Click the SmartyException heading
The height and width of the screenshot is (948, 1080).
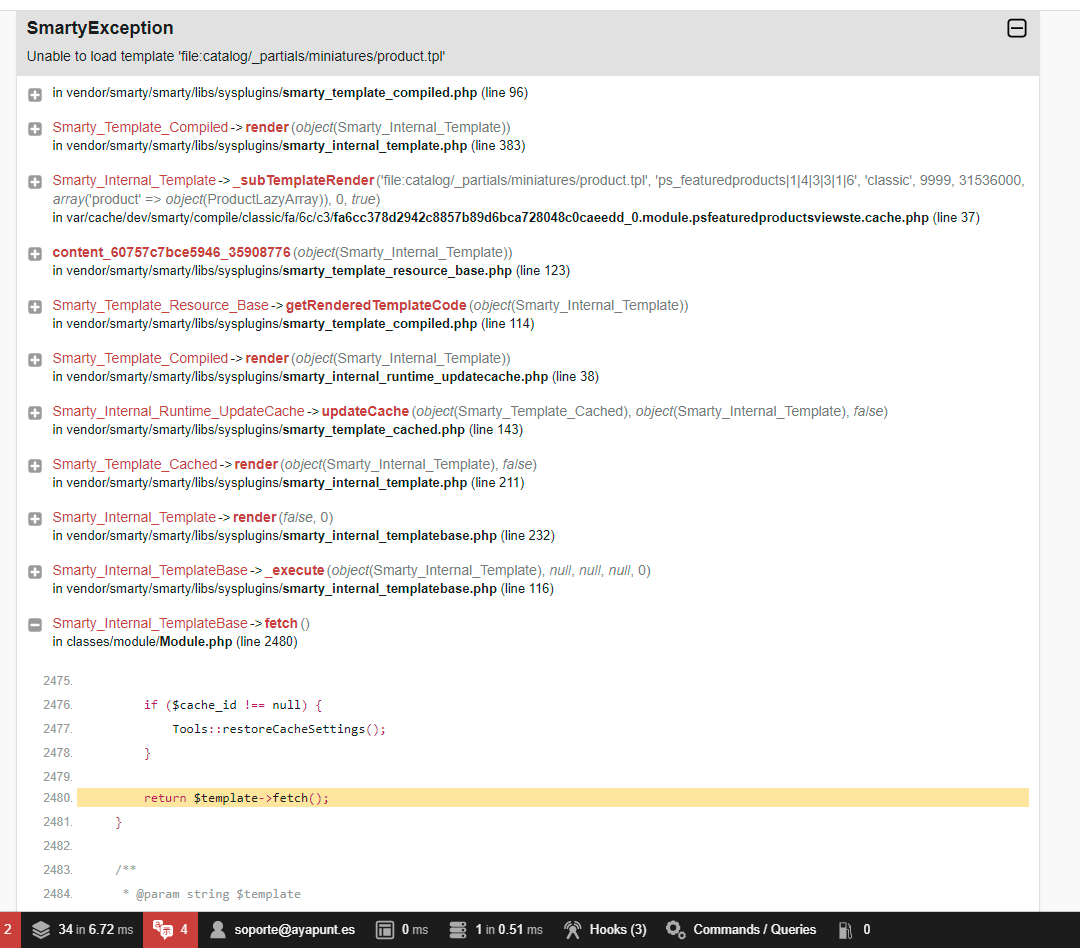(100, 28)
